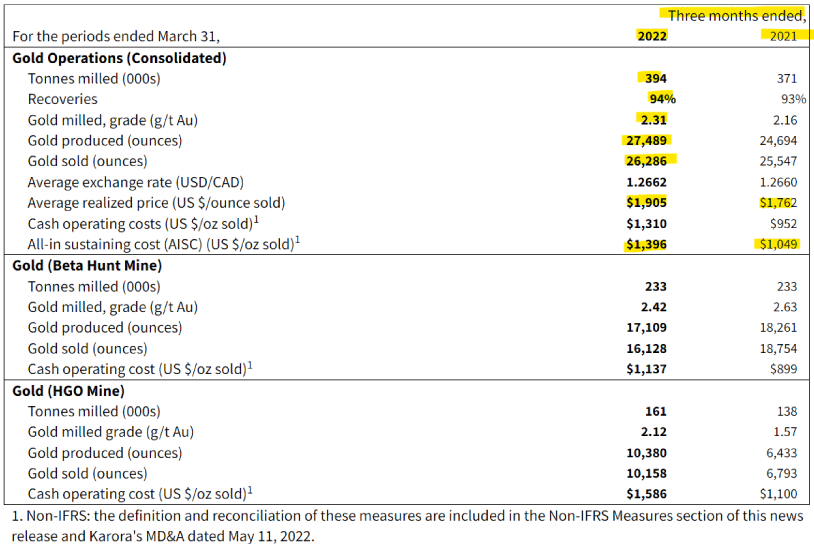Click the highlighted 2.31 gold grade value

653,120
